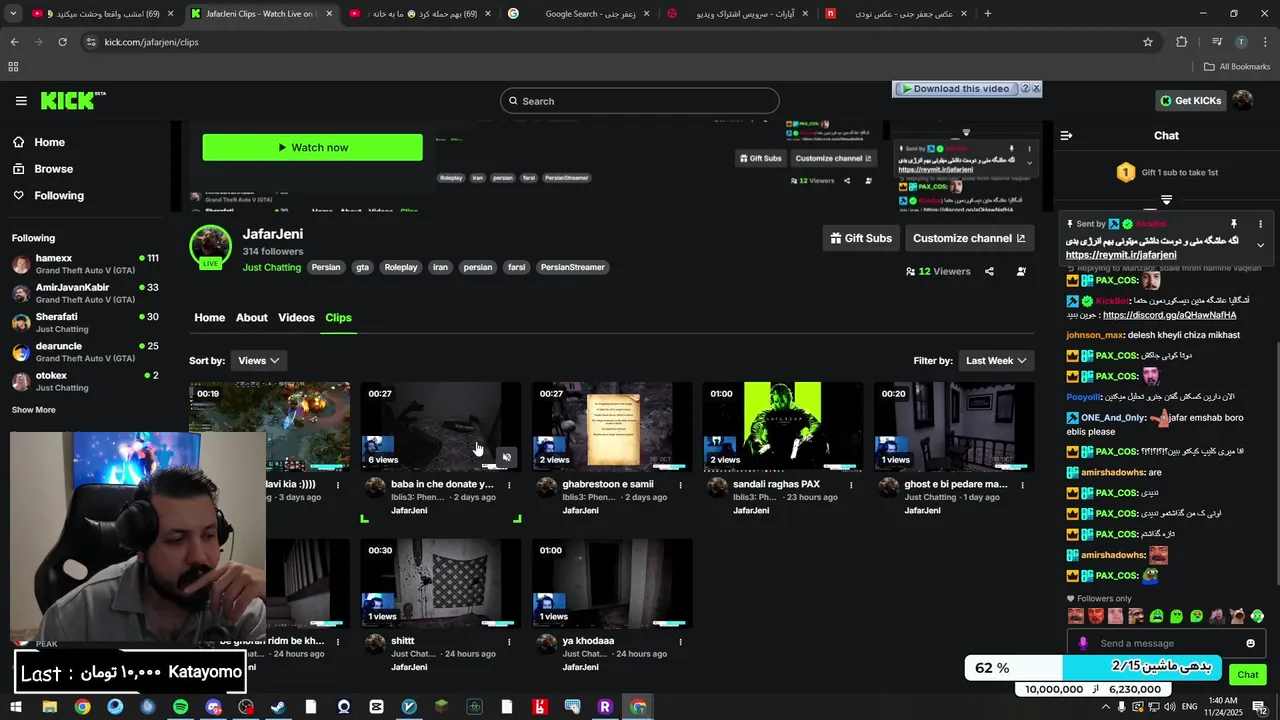1280x720 pixels.
Task: Reload the browser page
Action: tap(62, 42)
